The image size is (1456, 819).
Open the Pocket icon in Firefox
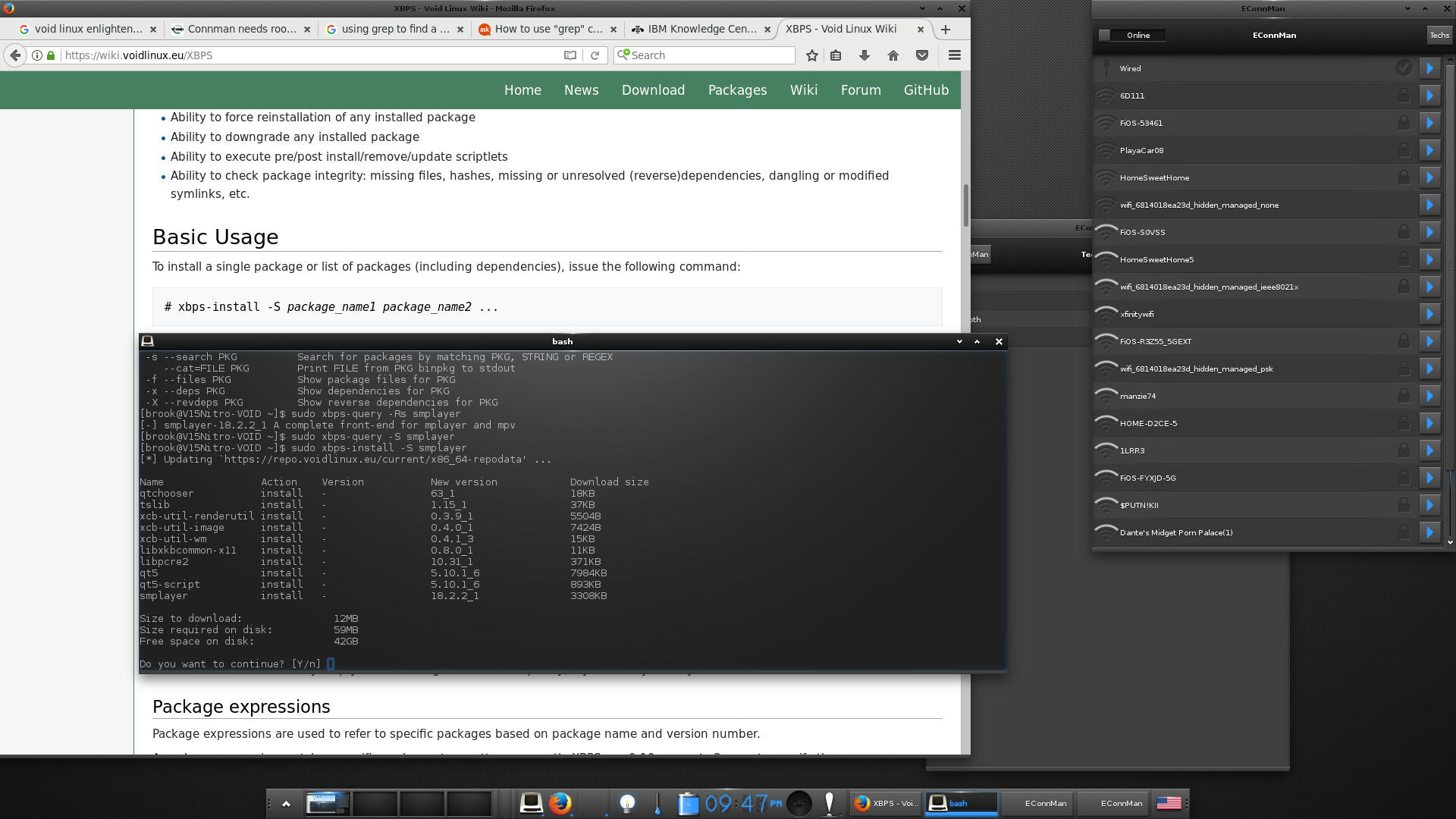coord(922,55)
